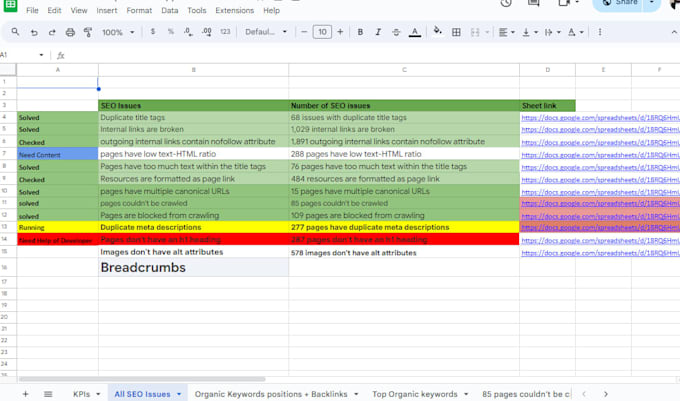Switch to Organic Keywords positions + Backlinks tab
This screenshot has height=401, width=680.
point(271,394)
